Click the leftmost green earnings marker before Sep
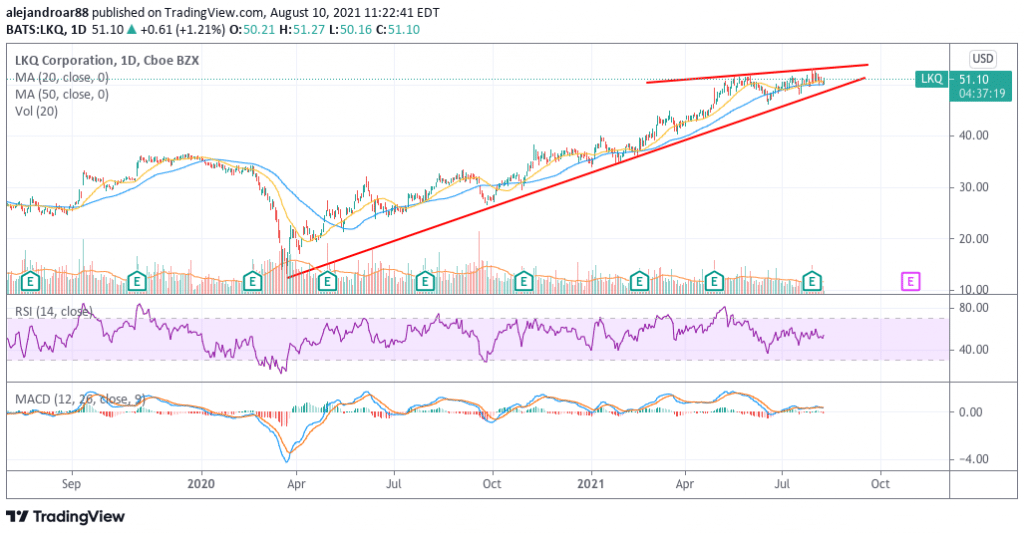The width and height of the screenshot is (1024, 535). point(30,282)
